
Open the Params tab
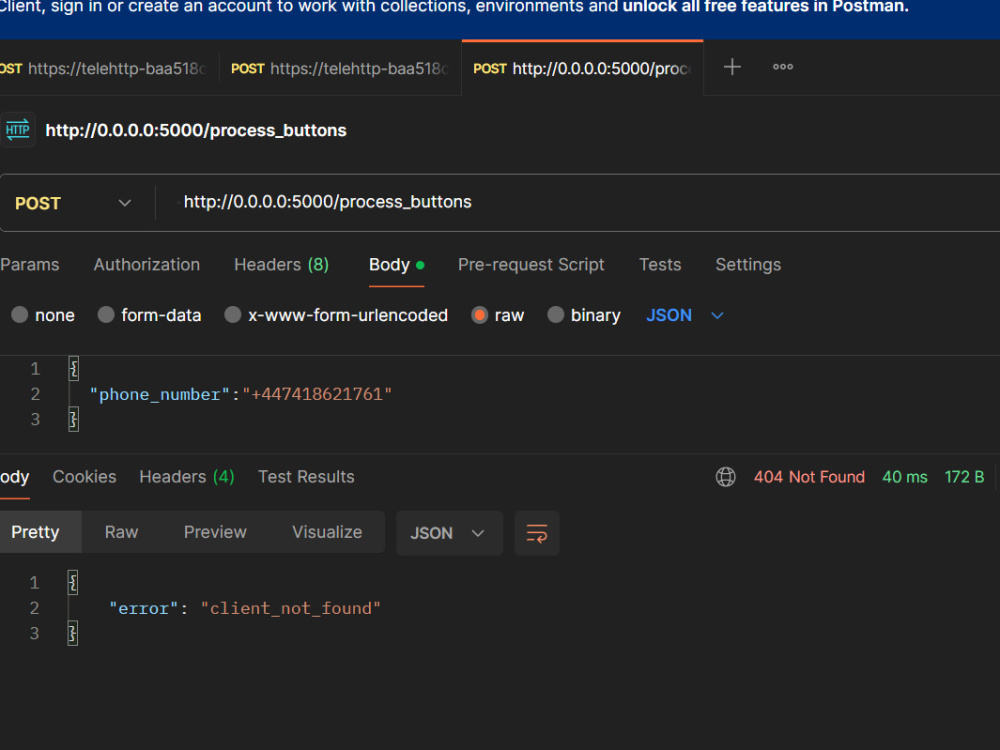pyautogui.click(x=29, y=265)
